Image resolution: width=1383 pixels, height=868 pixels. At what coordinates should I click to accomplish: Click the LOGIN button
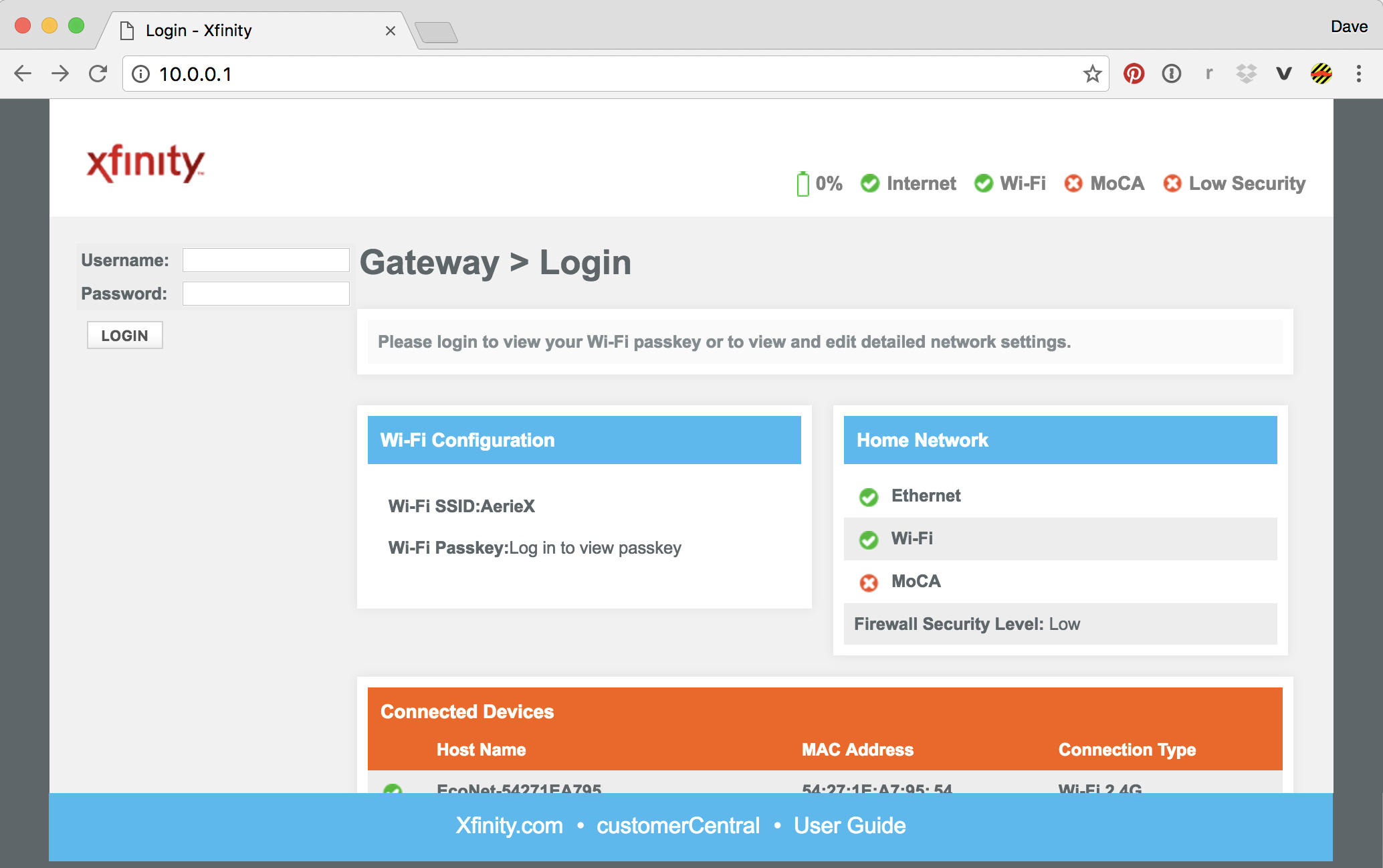click(125, 335)
